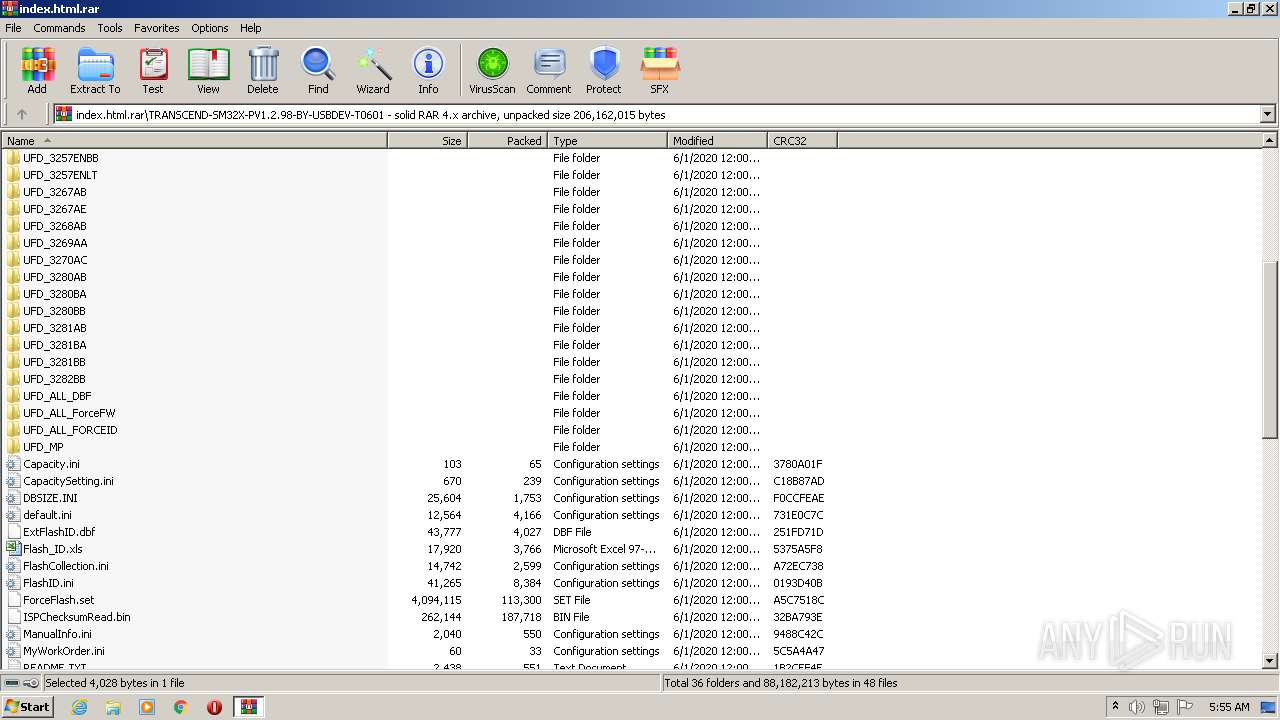
Task: Click the vertical scrollbar thumb
Action: 1270,350
